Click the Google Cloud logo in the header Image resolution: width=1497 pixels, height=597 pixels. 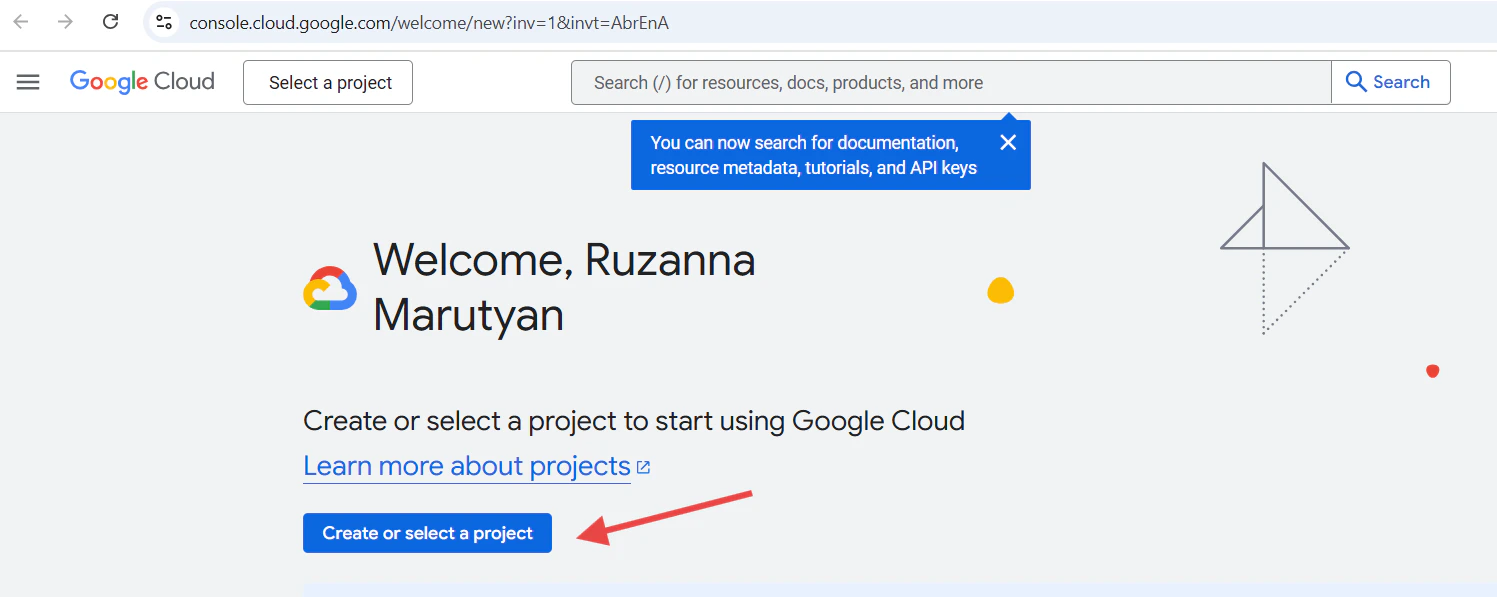141,82
